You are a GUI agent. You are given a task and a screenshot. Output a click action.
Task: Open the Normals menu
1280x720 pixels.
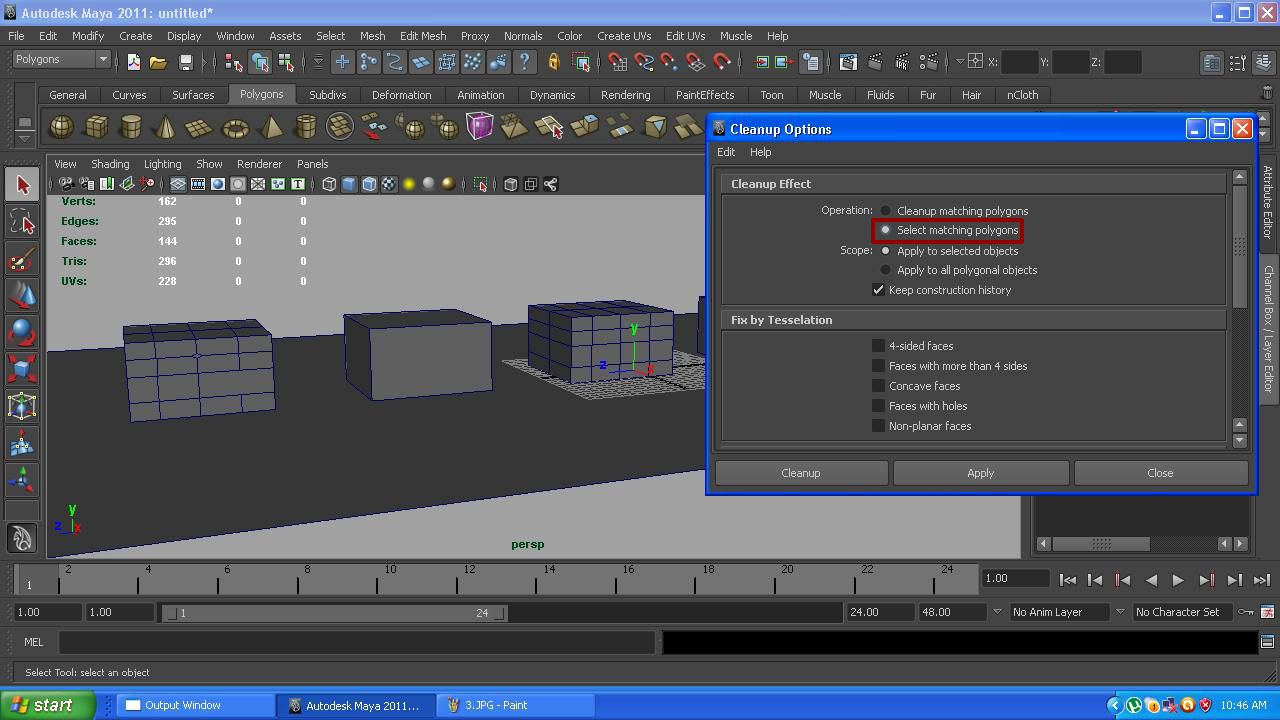(523, 36)
